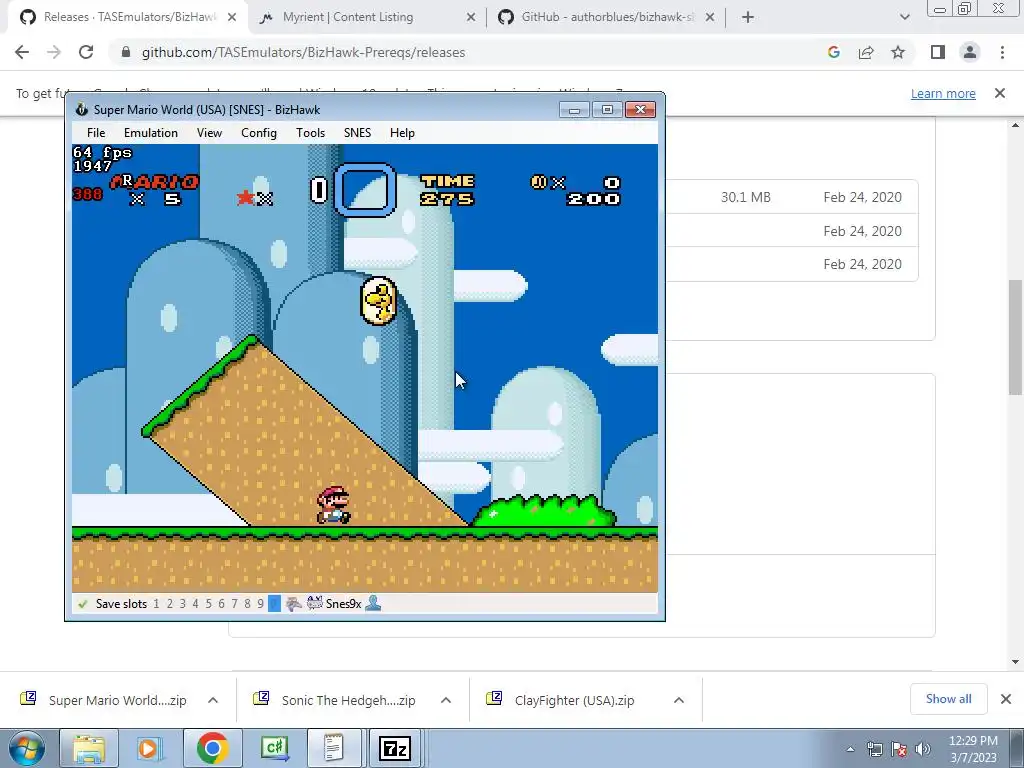The width and height of the screenshot is (1024, 768).
Task: Open the SNES menu
Action: [357, 133]
